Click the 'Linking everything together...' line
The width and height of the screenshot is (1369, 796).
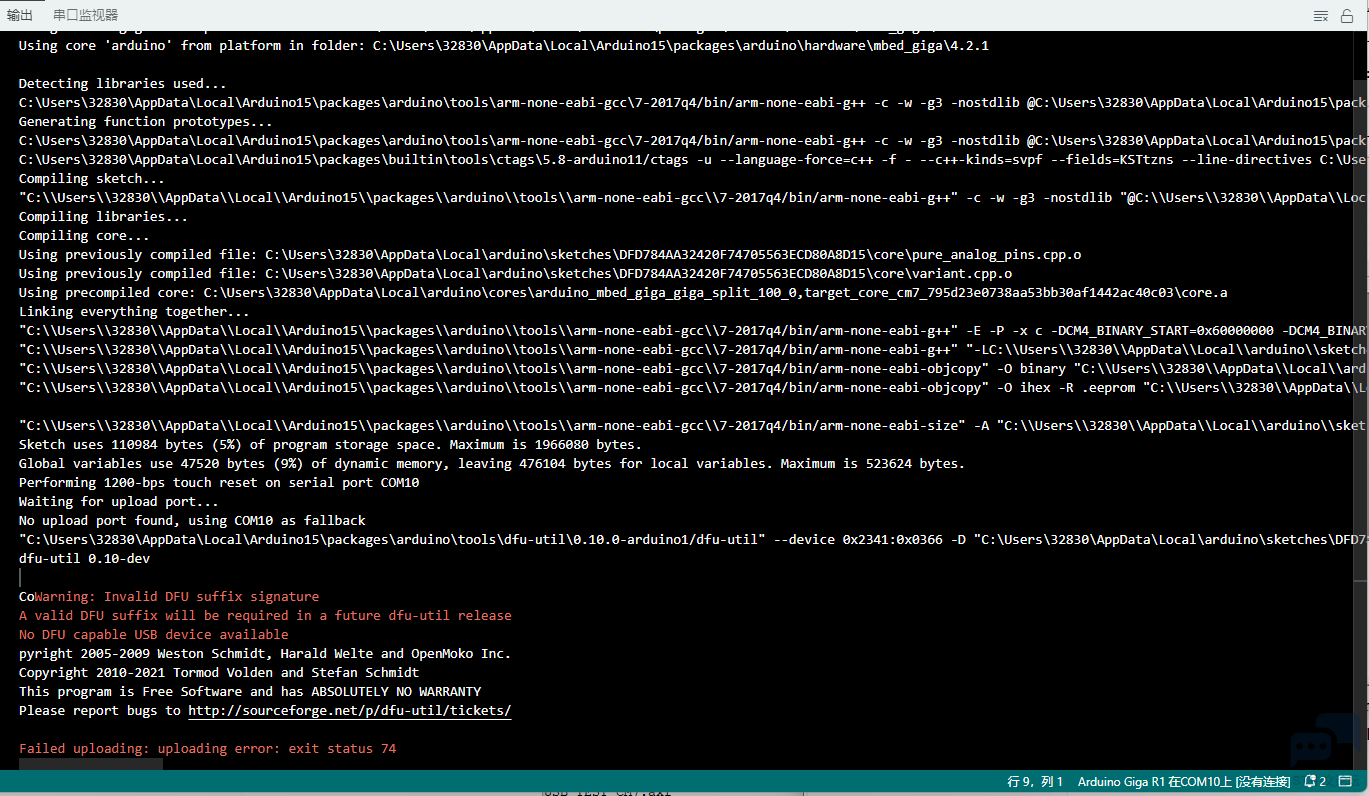(x=134, y=312)
